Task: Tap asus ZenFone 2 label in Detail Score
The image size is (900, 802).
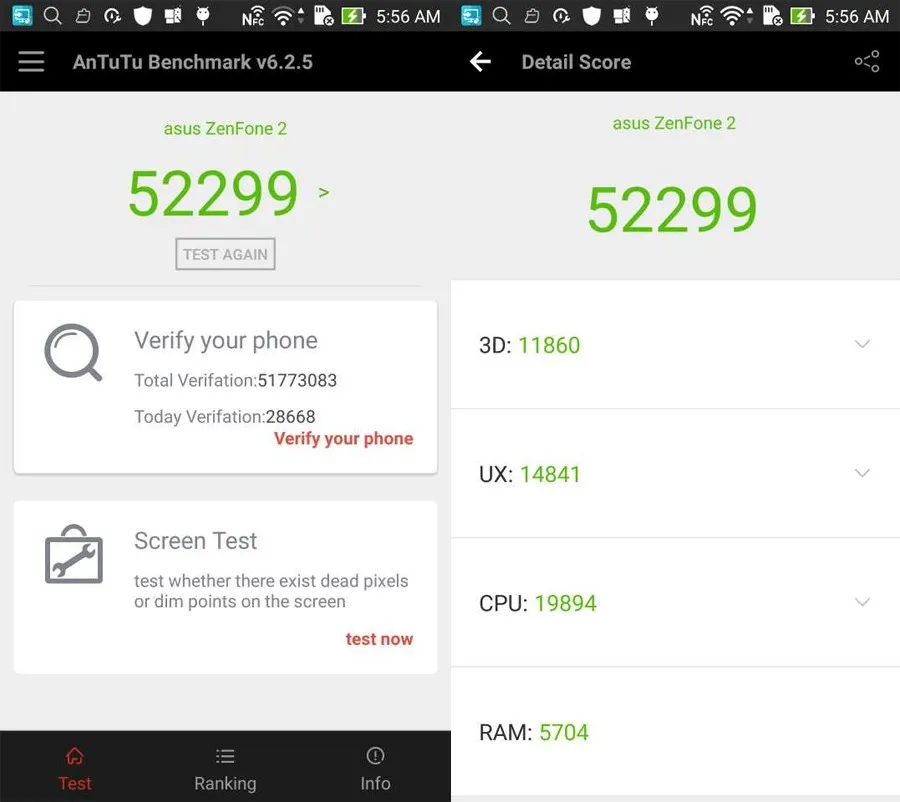Action: point(674,123)
